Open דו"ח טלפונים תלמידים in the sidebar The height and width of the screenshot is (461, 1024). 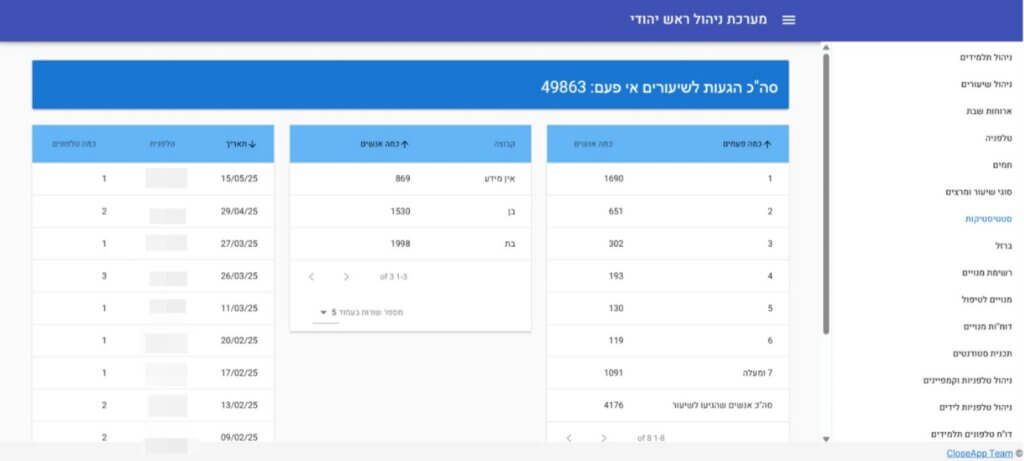(x=972, y=434)
